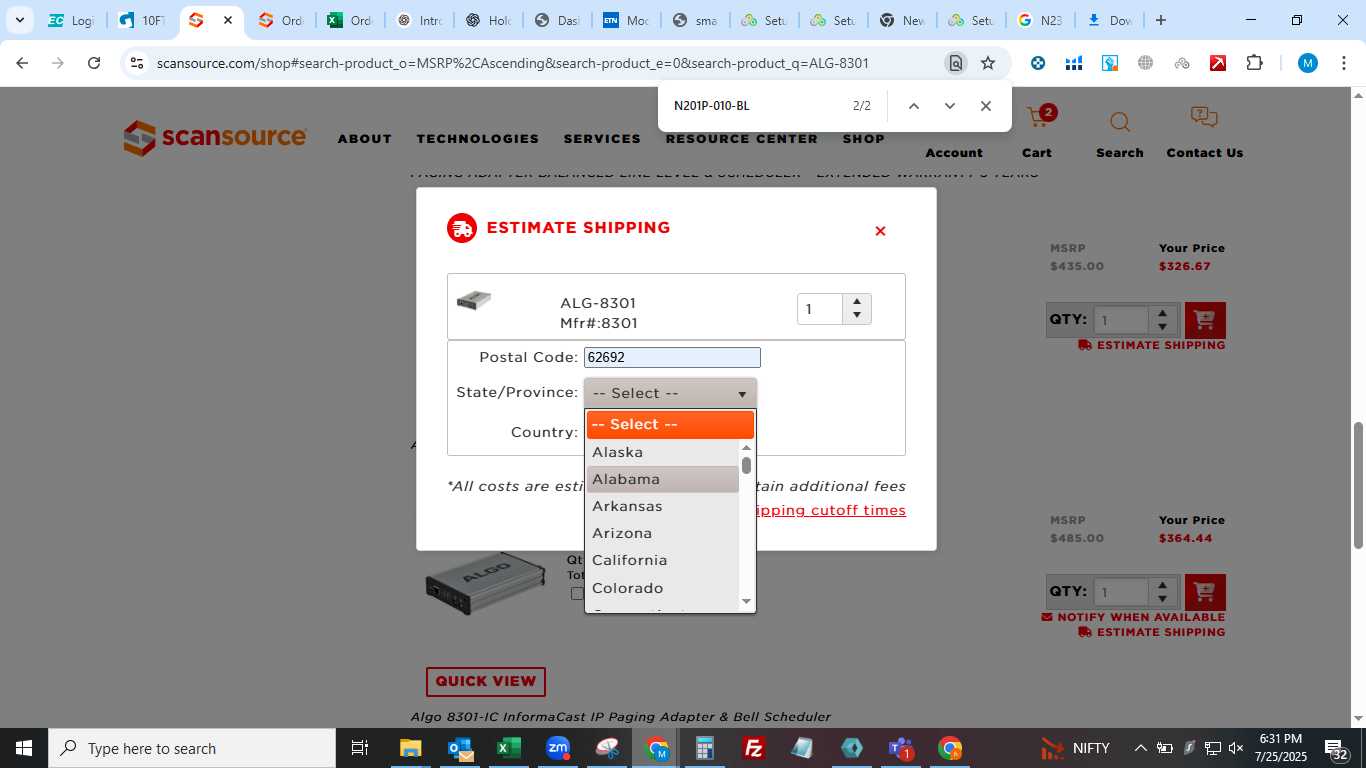
Task: Click the Postal Code field
Action: click(672, 357)
